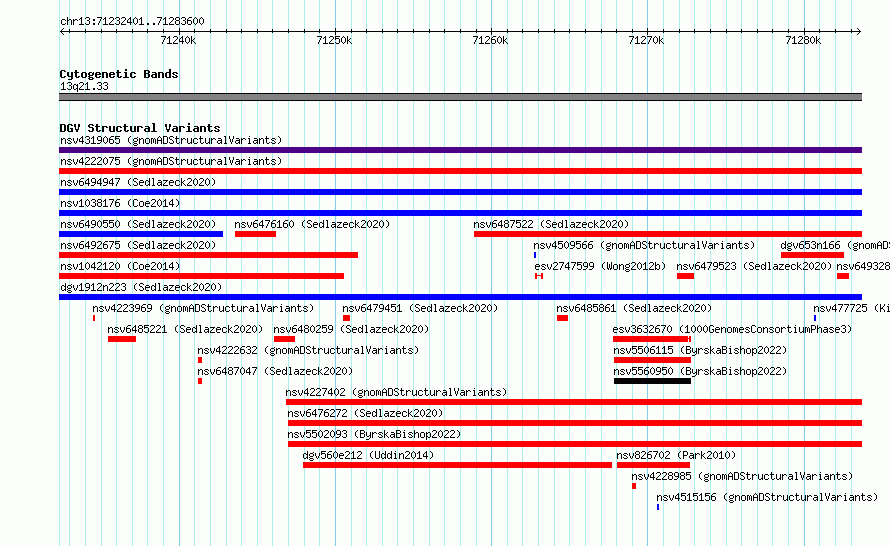Open nsv6485221 (Sedlazeck2020) label

pos(185,329)
